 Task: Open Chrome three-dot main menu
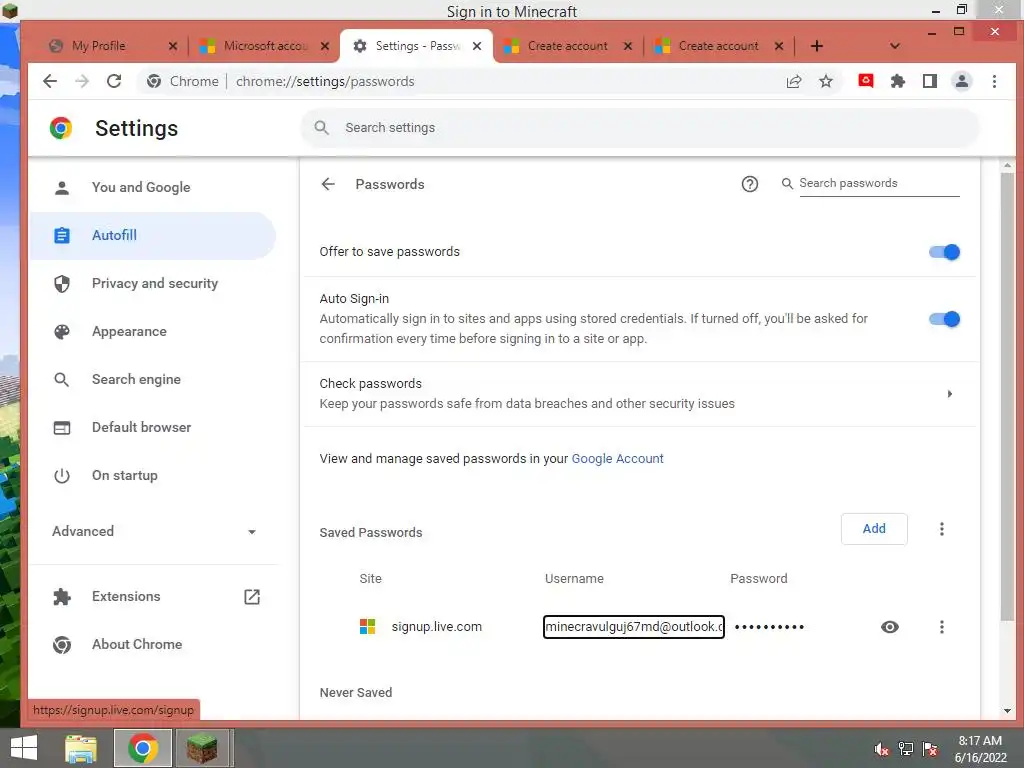coord(994,81)
